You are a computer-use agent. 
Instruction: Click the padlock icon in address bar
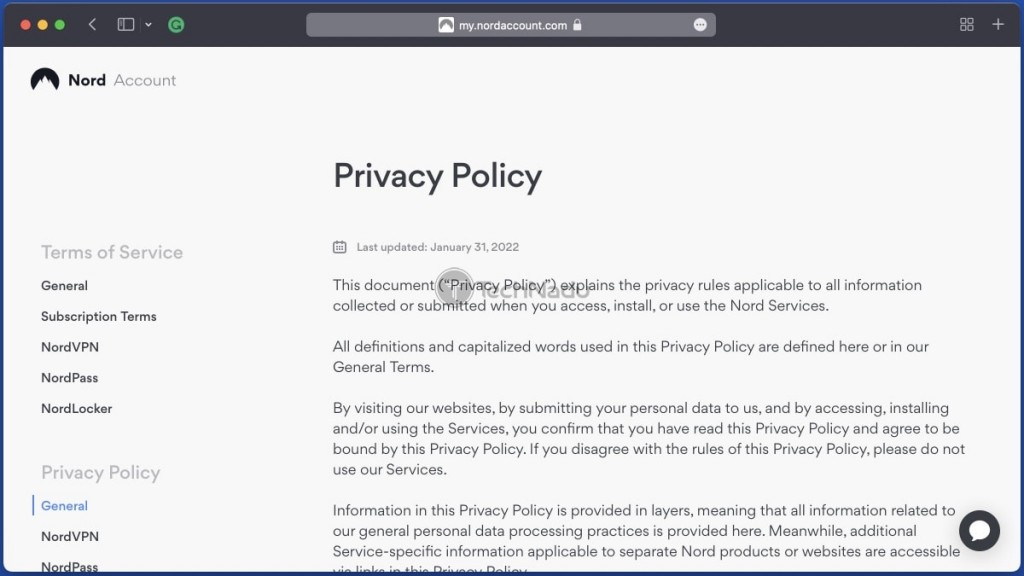click(x=577, y=25)
